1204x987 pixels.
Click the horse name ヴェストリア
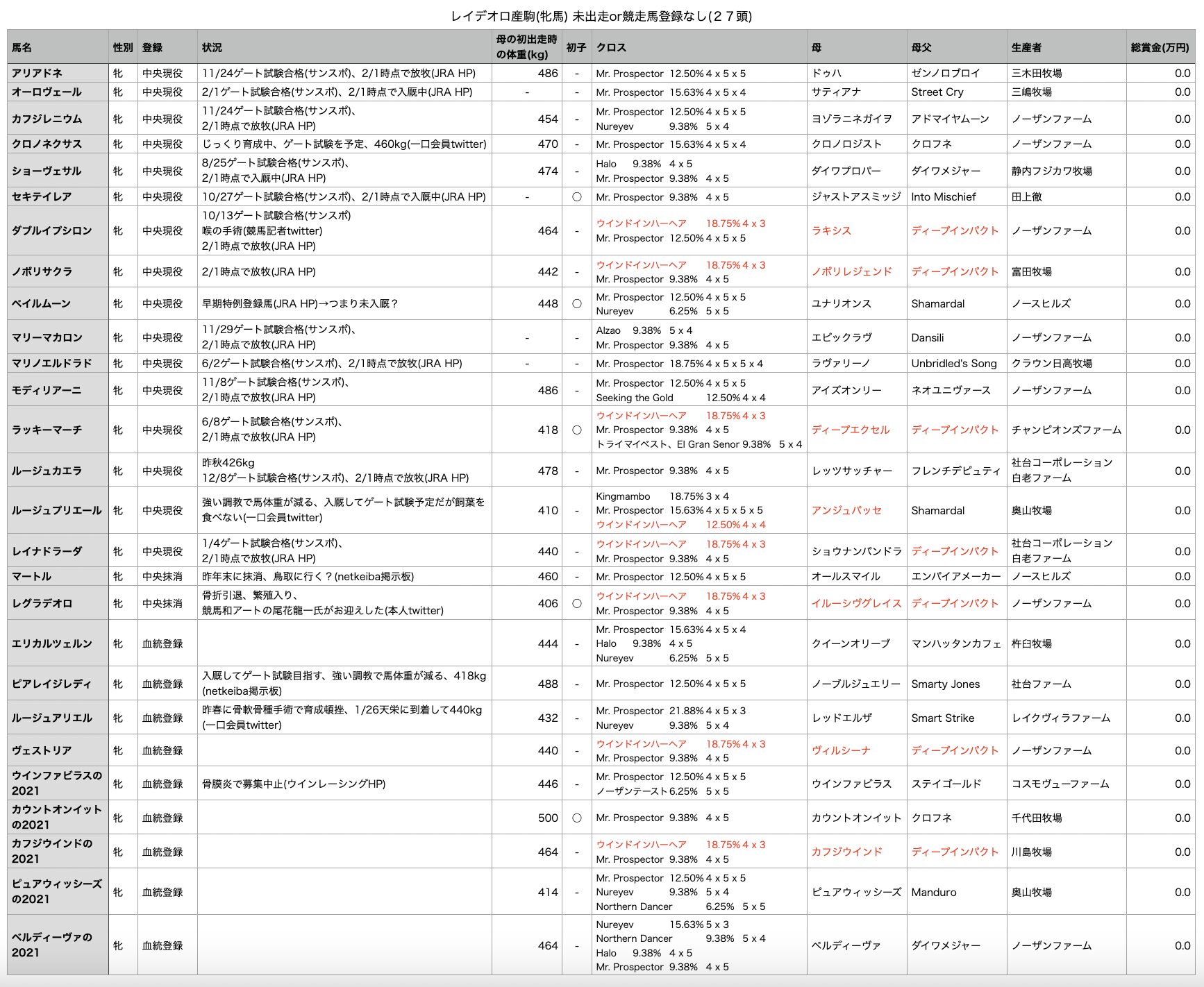[42, 750]
